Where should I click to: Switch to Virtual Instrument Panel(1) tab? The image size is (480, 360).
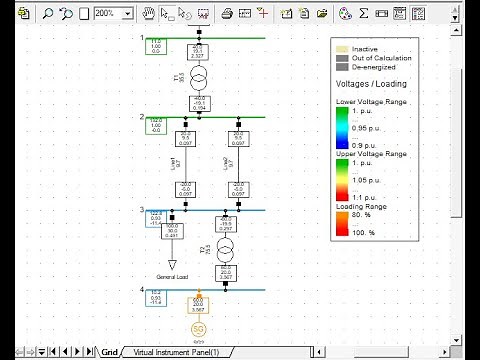tap(176, 352)
